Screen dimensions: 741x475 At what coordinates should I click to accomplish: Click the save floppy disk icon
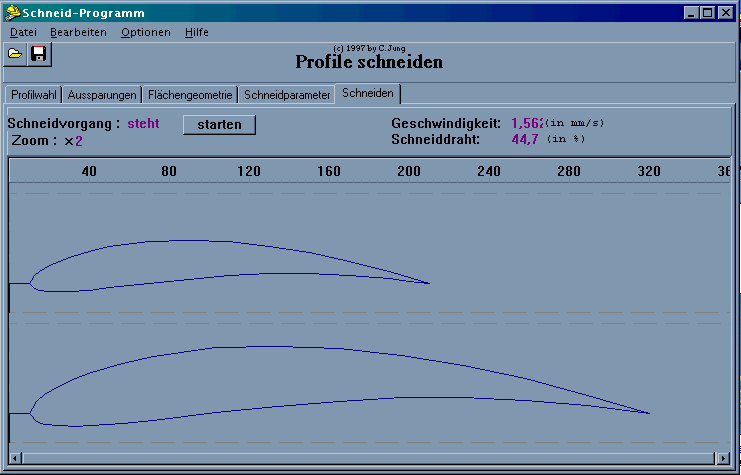tap(38, 54)
